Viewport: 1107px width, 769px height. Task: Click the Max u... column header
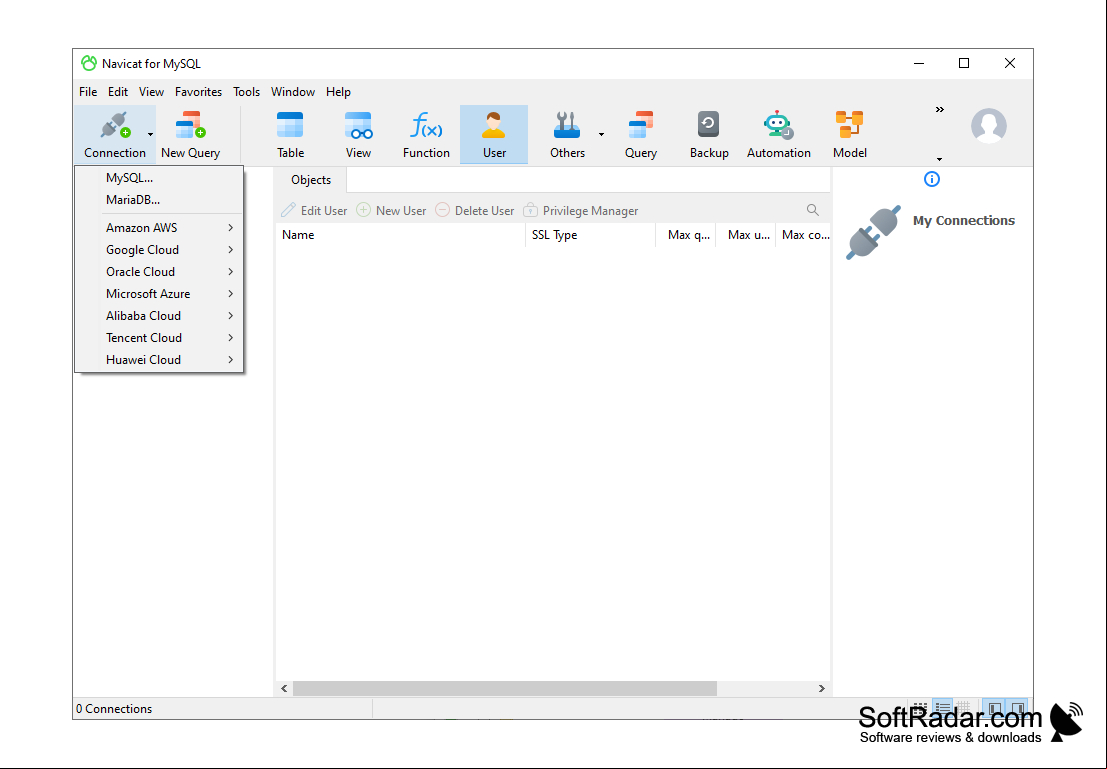[746, 235]
